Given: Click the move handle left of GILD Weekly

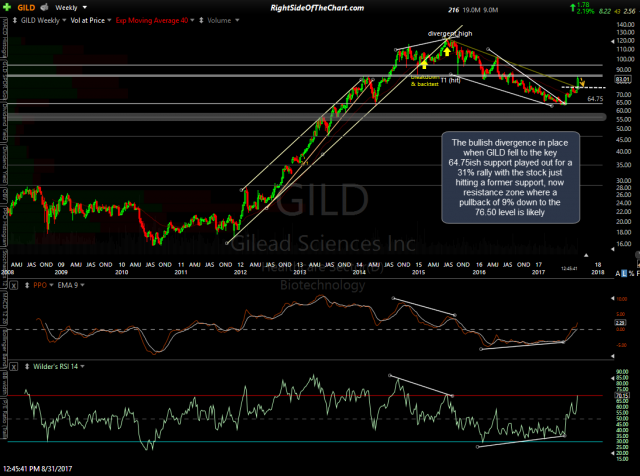Looking at the screenshot, I should click(x=15, y=20).
